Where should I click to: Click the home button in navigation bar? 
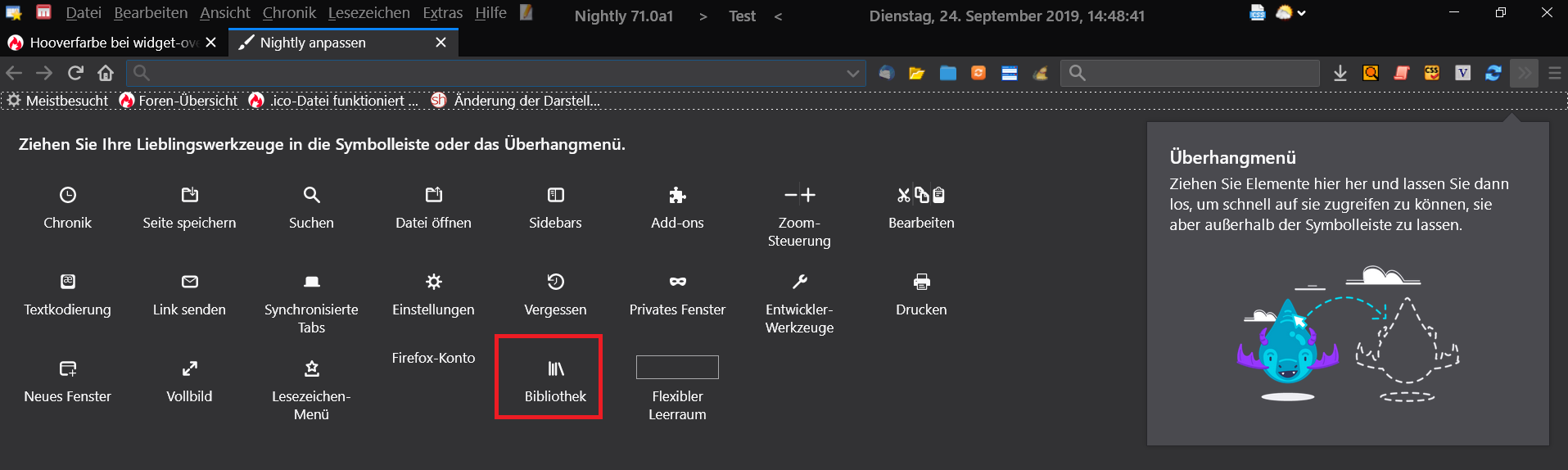pos(106,73)
